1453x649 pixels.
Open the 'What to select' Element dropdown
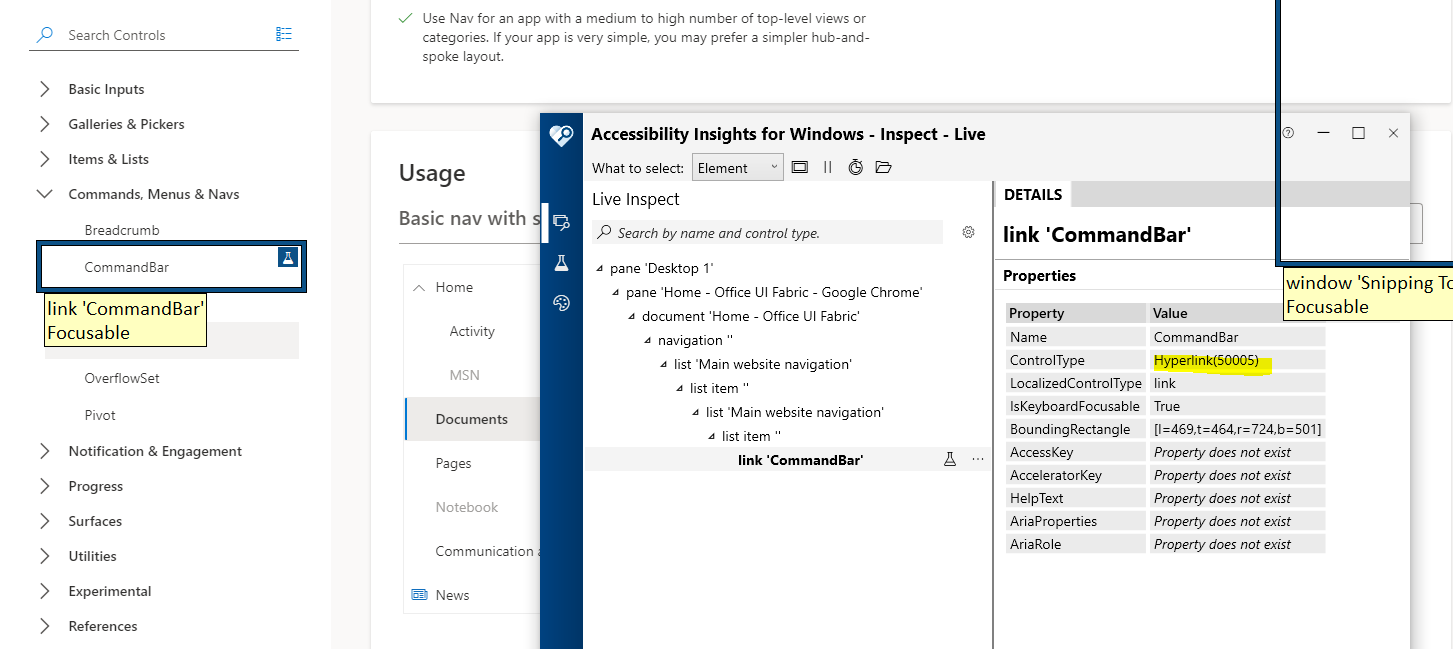click(737, 167)
